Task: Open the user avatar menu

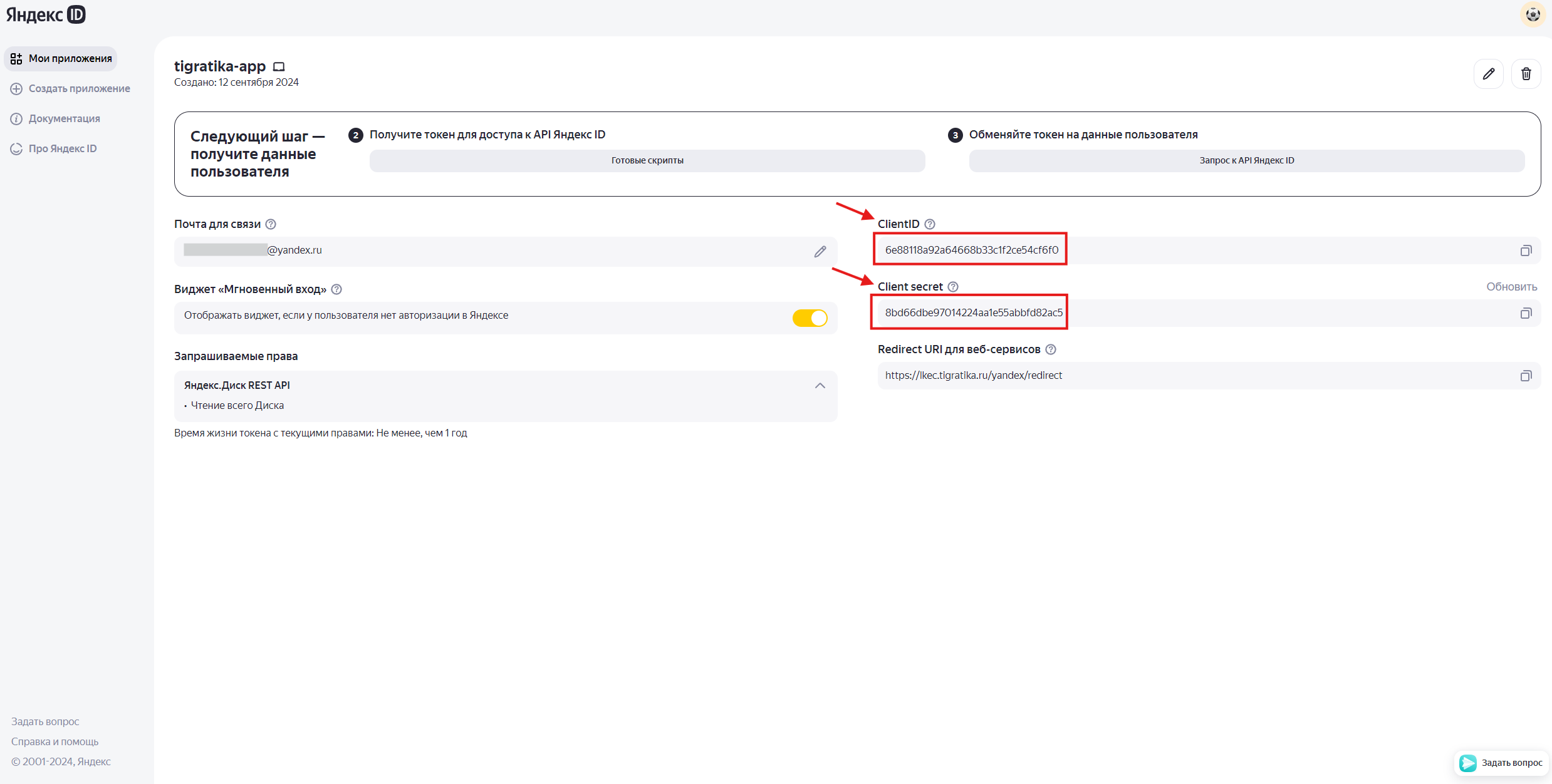Action: point(1533,14)
